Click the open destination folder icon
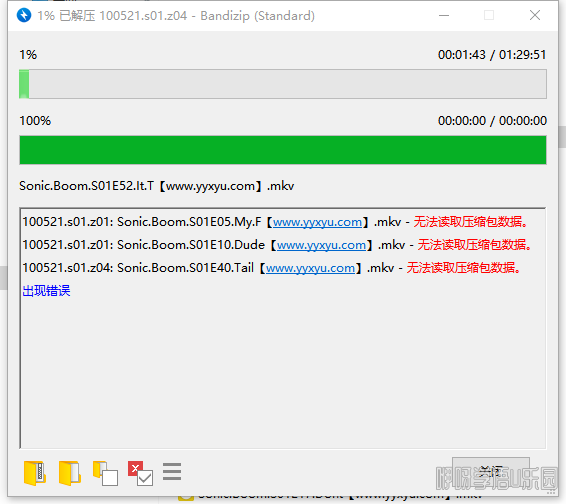This screenshot has width=566, height=504. pyautogui.click(x=70, y=473)
